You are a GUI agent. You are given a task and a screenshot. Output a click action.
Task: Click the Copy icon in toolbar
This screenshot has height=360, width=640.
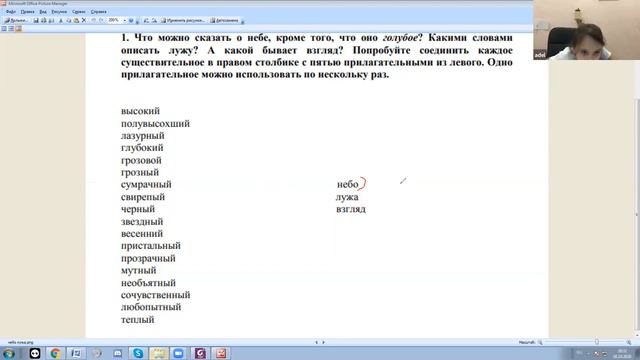(69, 20)
